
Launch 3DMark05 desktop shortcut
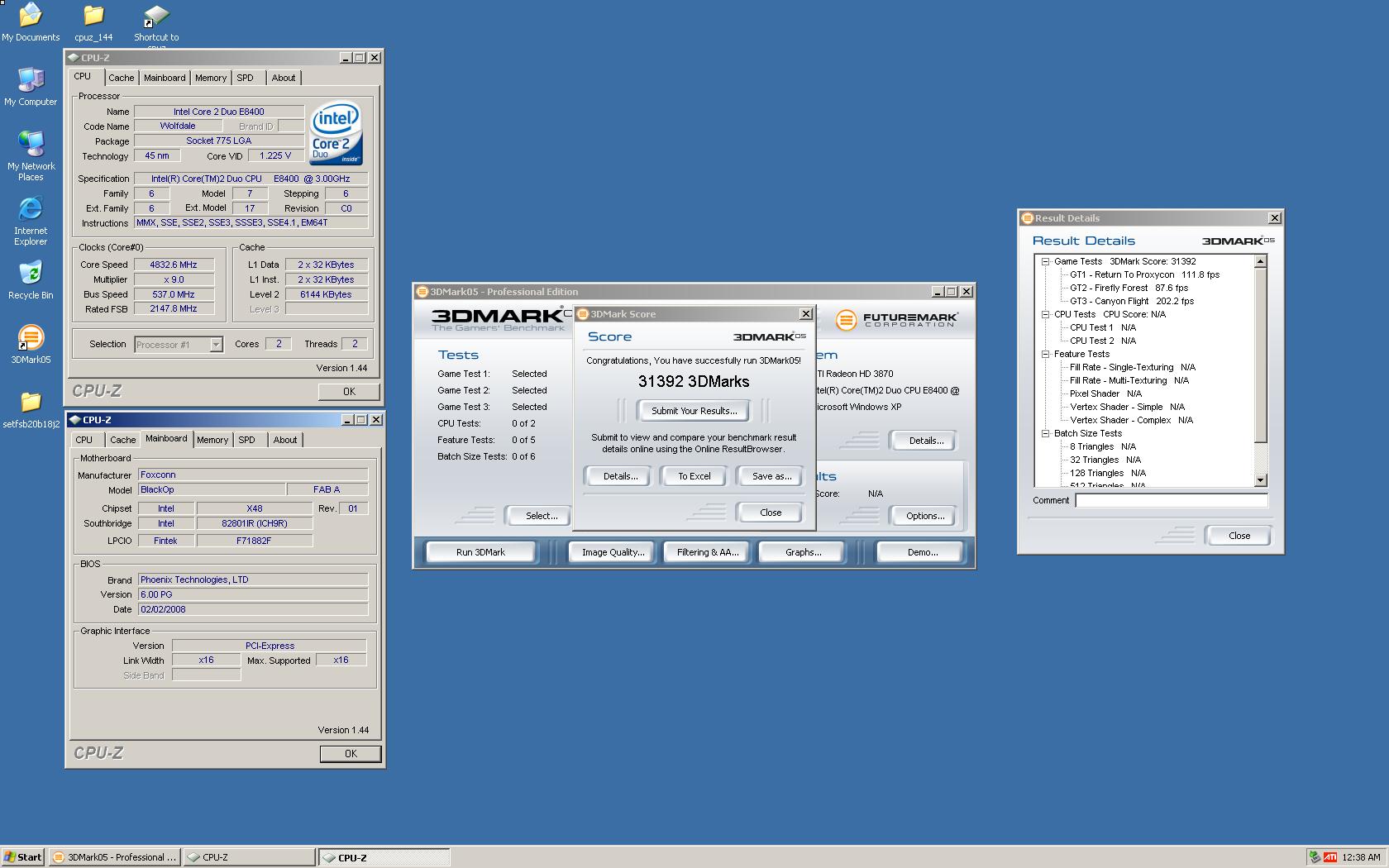(31, 345)
